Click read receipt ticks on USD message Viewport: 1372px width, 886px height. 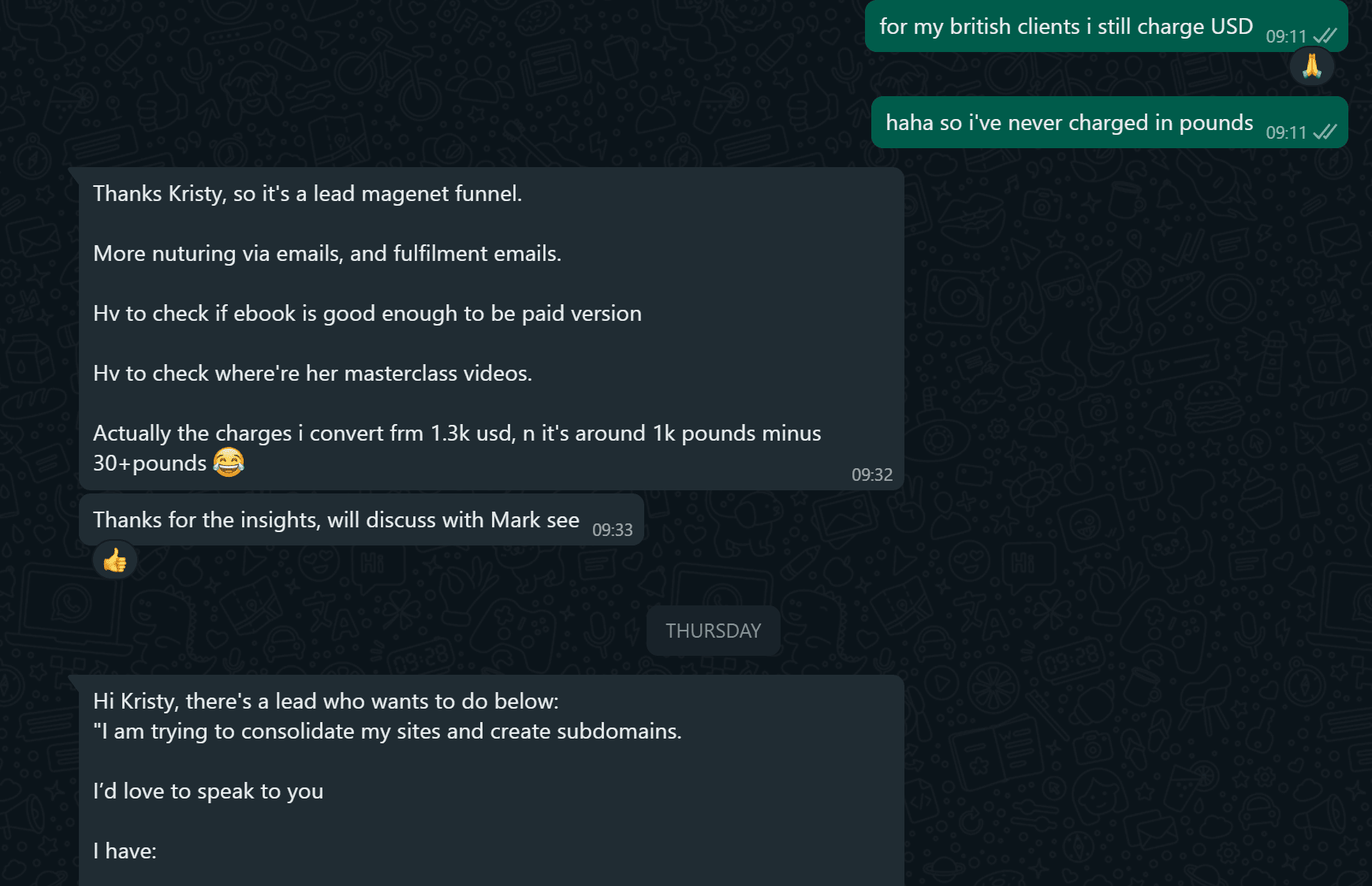tap(1325, 36)
